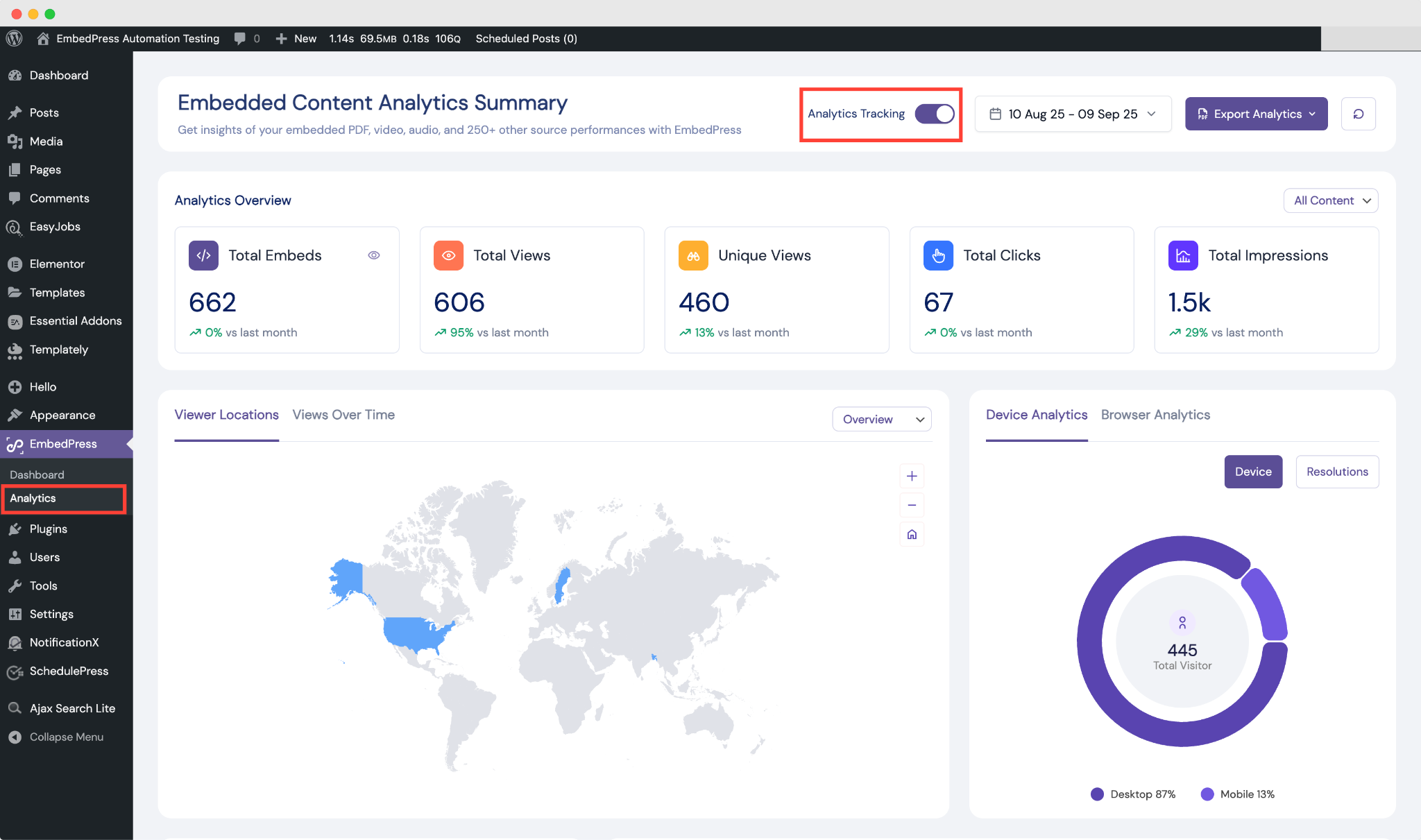Click the EasyJobs sidebar icon
1421x840 pixels.
pyautogui.click(x=15, y=227)
